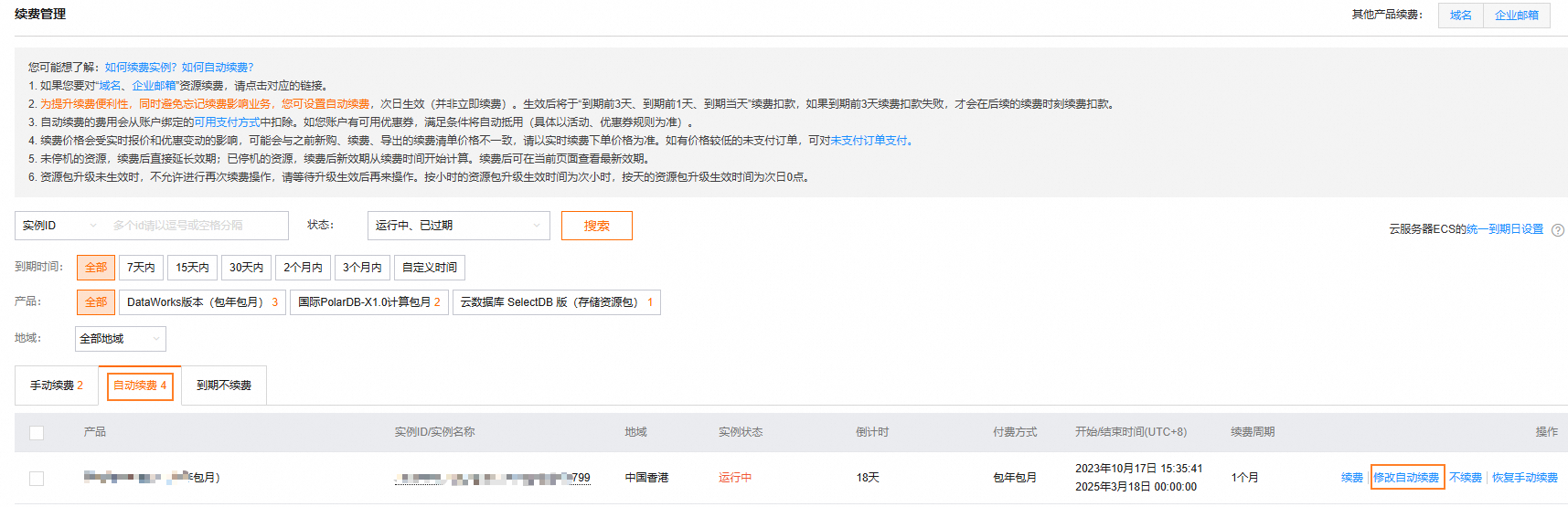Click 续费 in the instance row
Screen dimensions: 1568x507
click(1352, 478)
